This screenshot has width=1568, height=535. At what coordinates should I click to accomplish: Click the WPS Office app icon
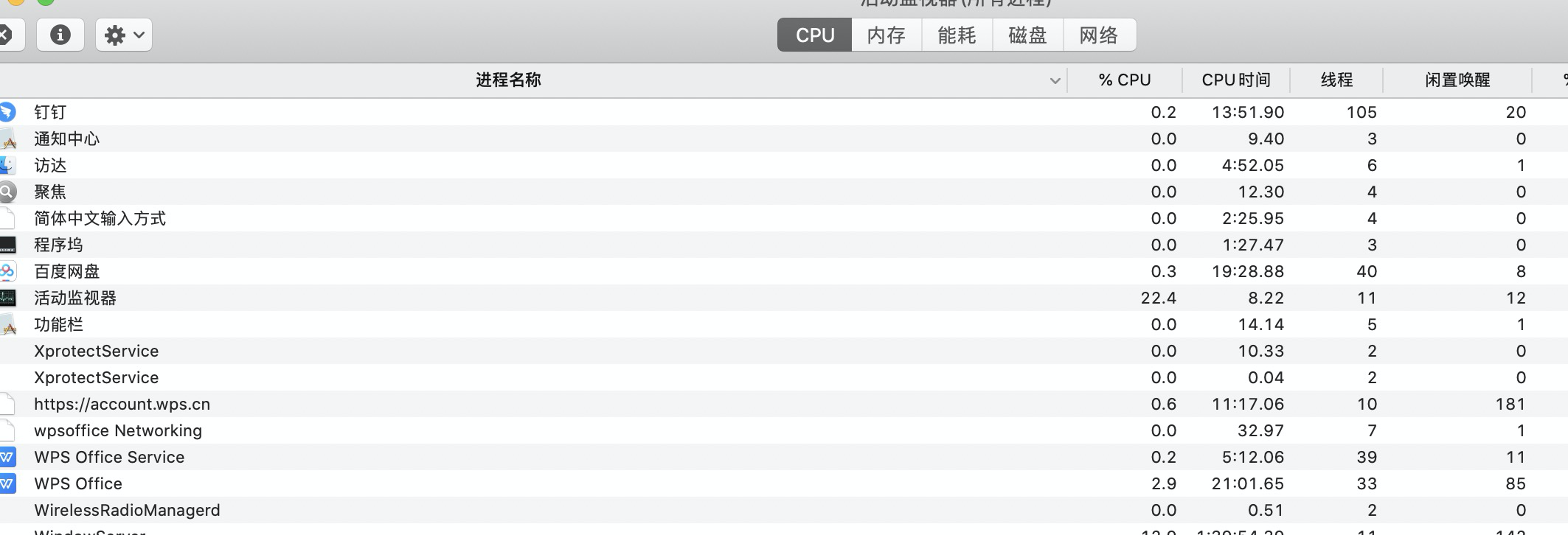7,483
